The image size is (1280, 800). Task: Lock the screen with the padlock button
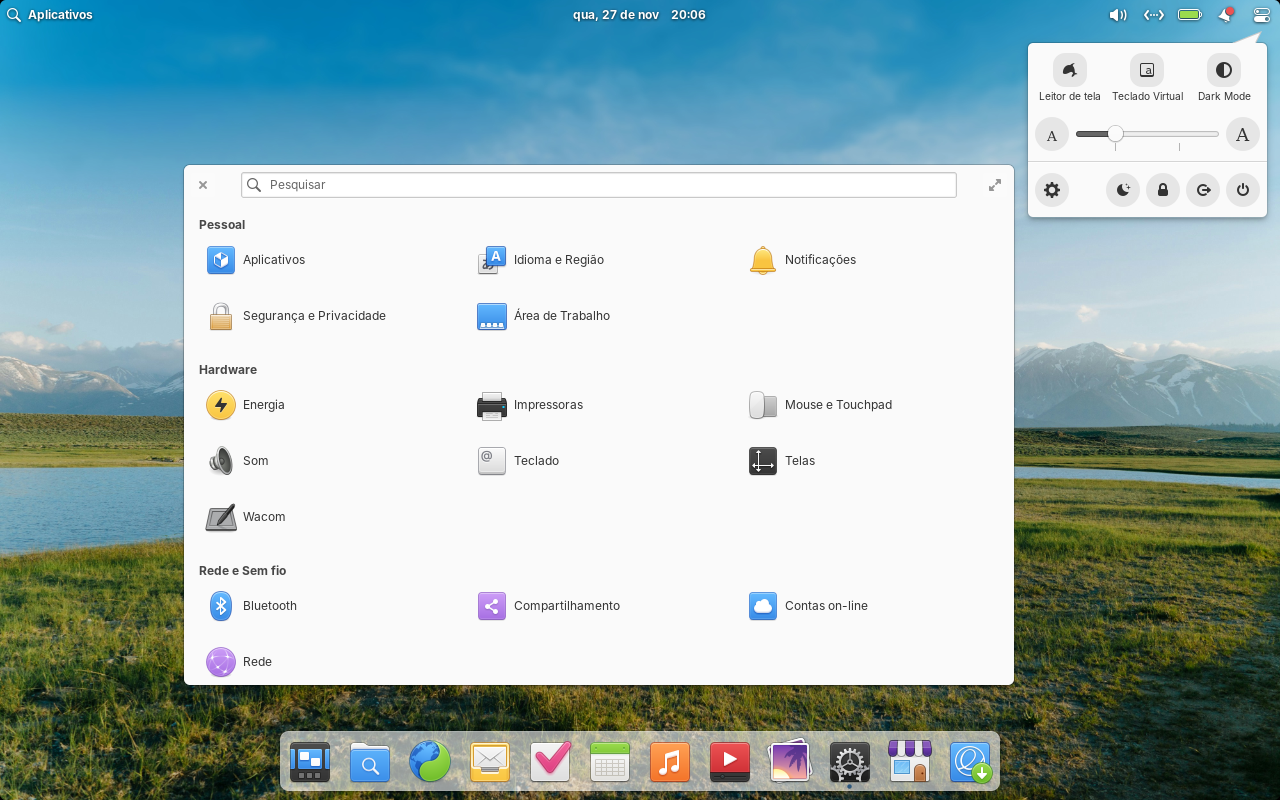coord(1162,189)
